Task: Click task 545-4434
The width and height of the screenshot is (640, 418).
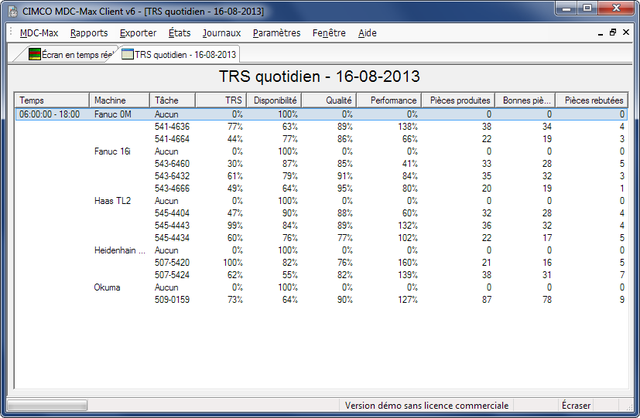Action: point(172,238)
